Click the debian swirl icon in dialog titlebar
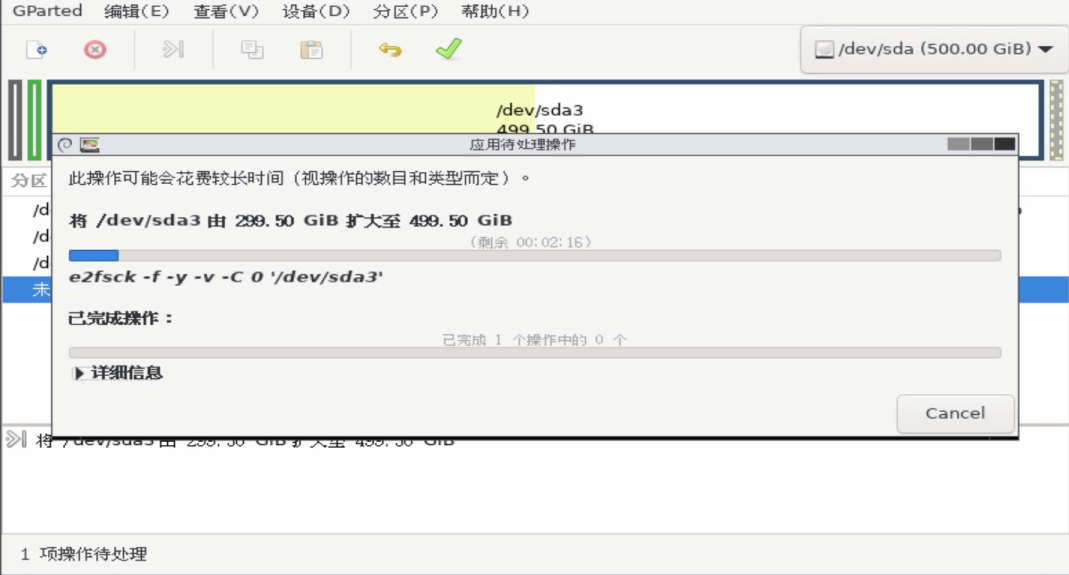 tap(65, 145)
